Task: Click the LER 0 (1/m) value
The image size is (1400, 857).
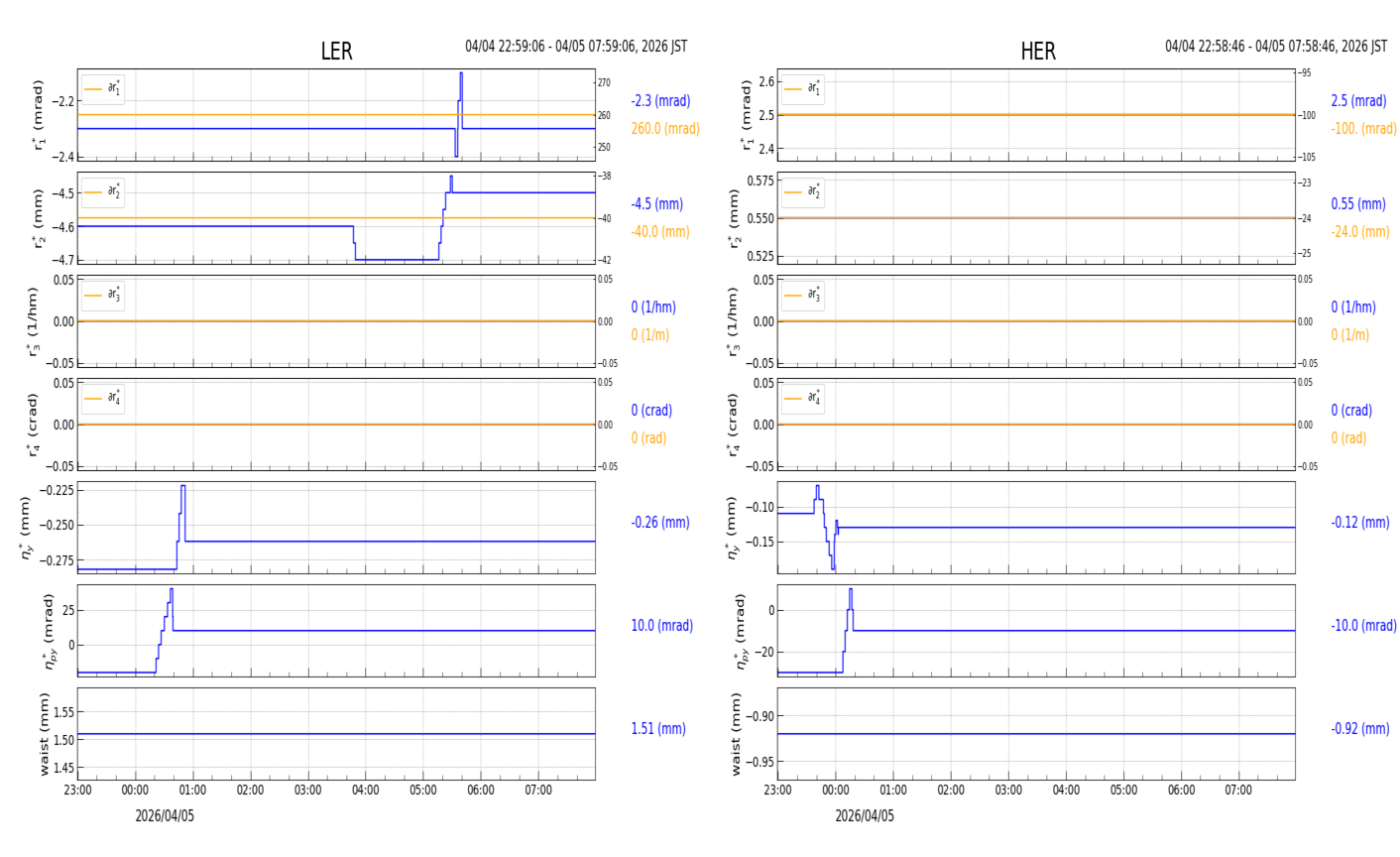Action: tap(649, 335)
